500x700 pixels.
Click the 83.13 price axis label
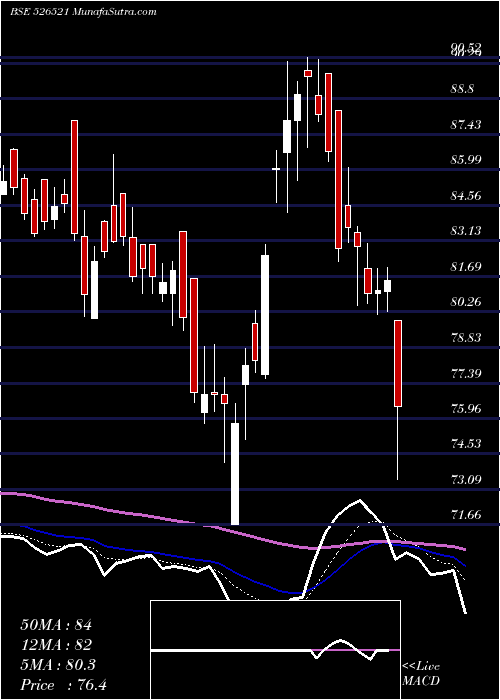coord(466,231)
